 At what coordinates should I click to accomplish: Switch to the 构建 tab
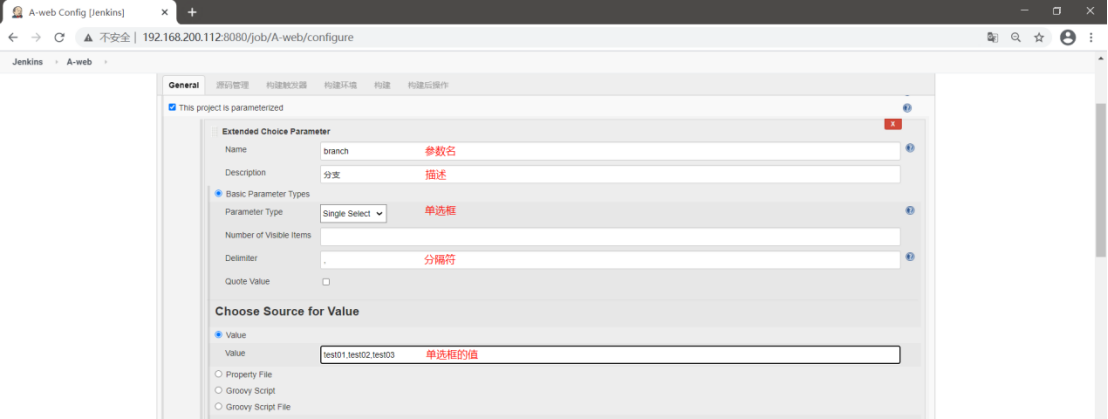pos(382,85)
